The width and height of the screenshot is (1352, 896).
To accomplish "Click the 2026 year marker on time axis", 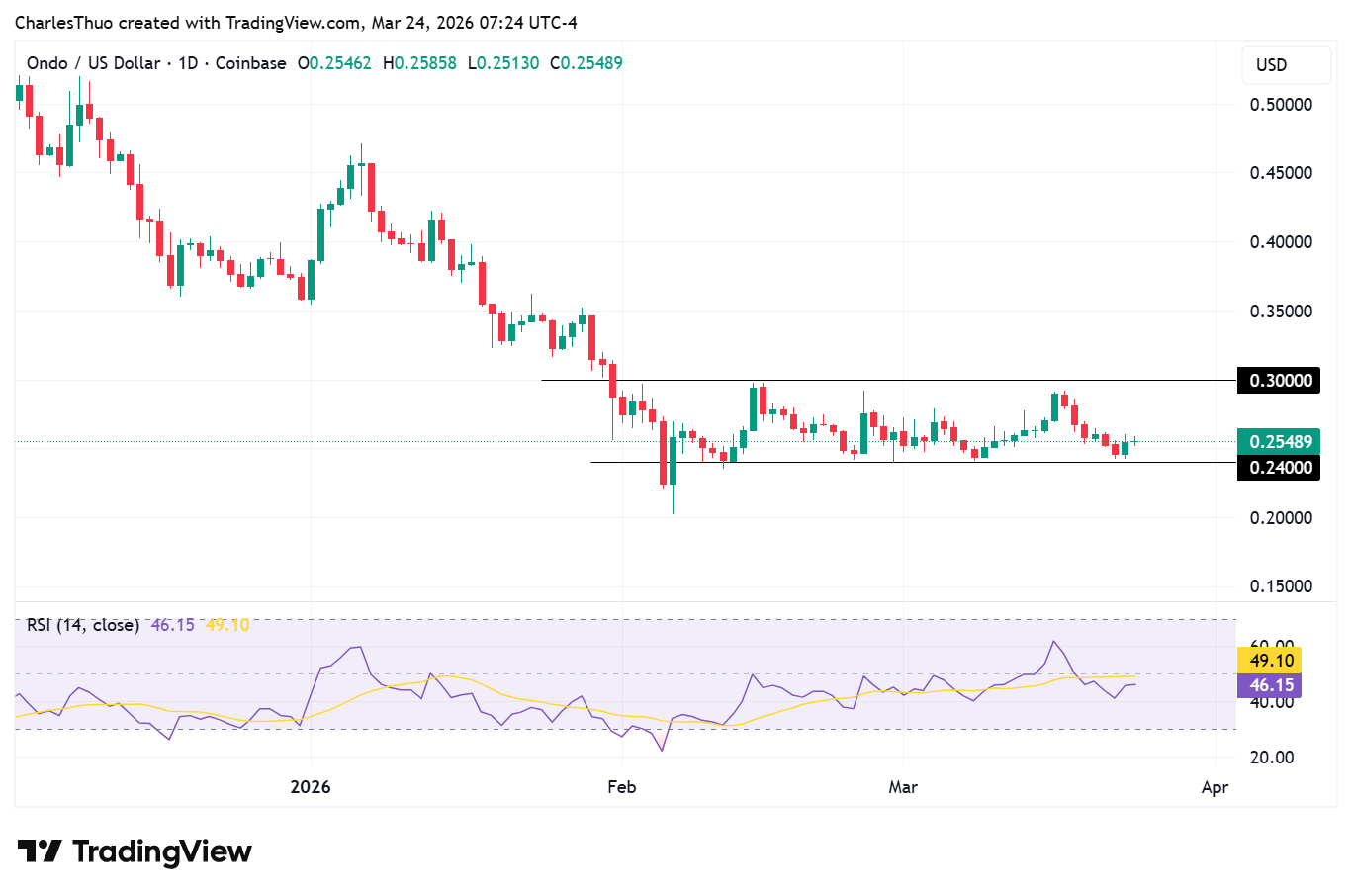I will pyautogui.click(x=311, y=787).
